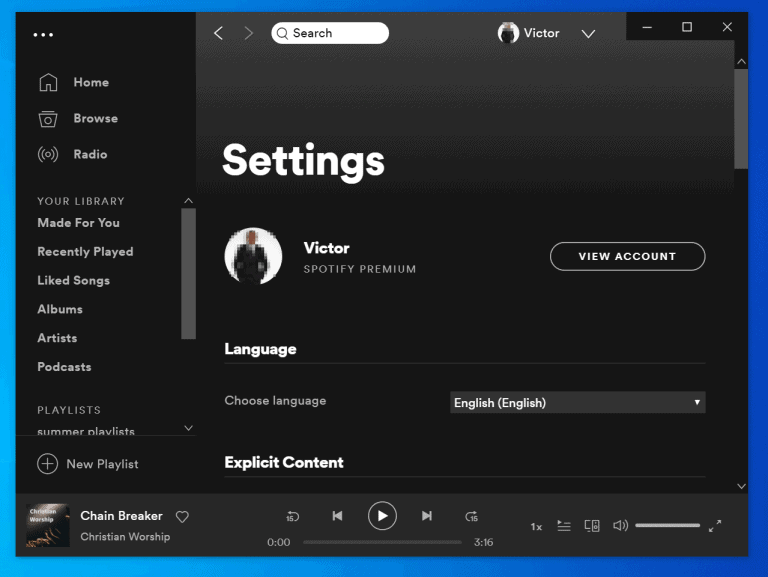The image size is (768, 577).
Task: Maximize the Spotify window
Action: click(687, 27)
